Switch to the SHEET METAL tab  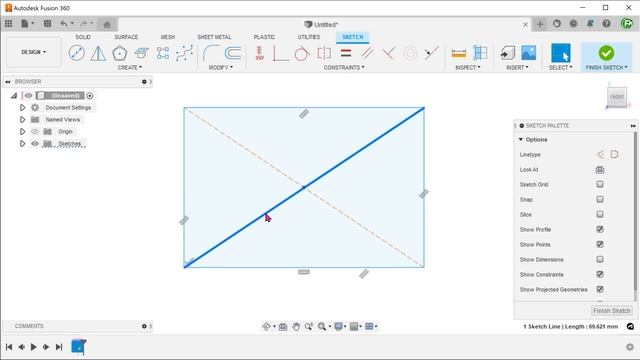(214, 37)
